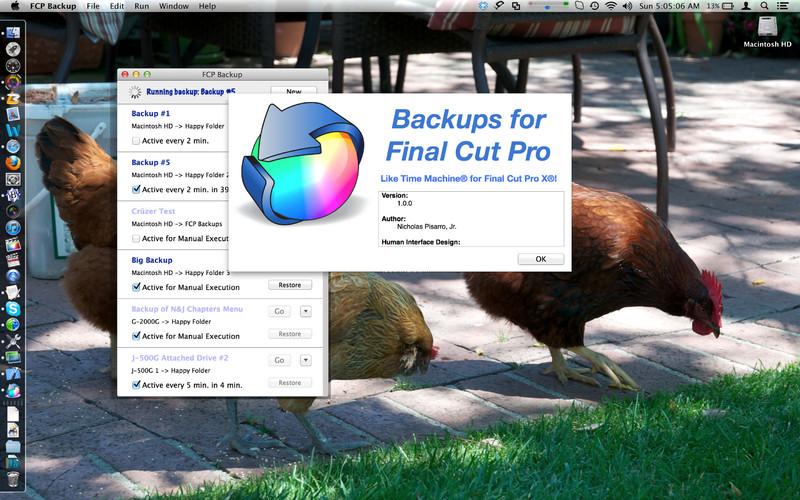Toggle J-500G Attached Drive #2 active checkbox

(136, 385)
